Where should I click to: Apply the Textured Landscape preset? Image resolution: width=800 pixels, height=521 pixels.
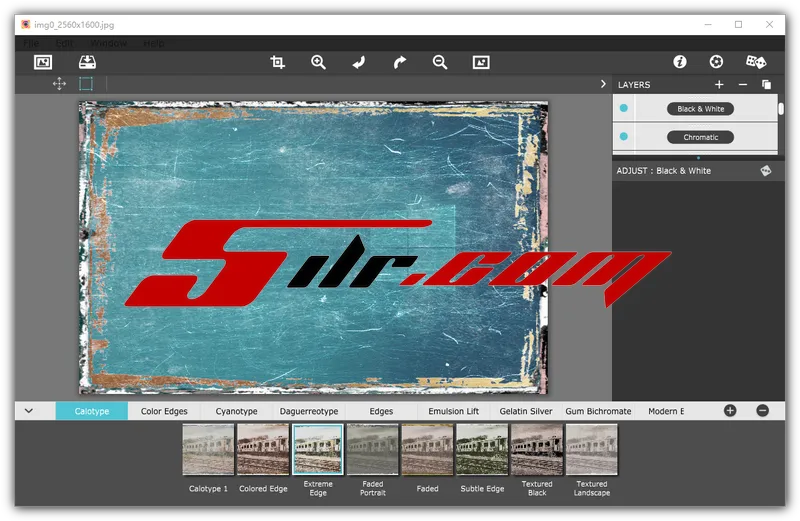coord(592,450)
